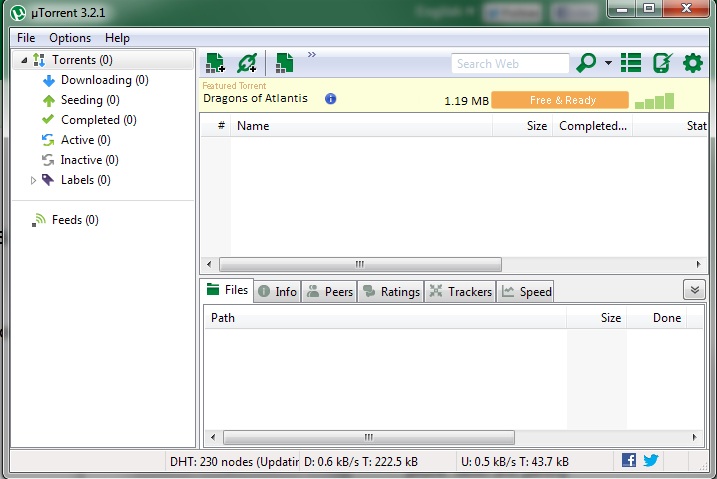The height and width of the screenshot is (479, 717).
Task: Click torrent list horizontal scrollbar thumb
Action: tap(360, 264)
